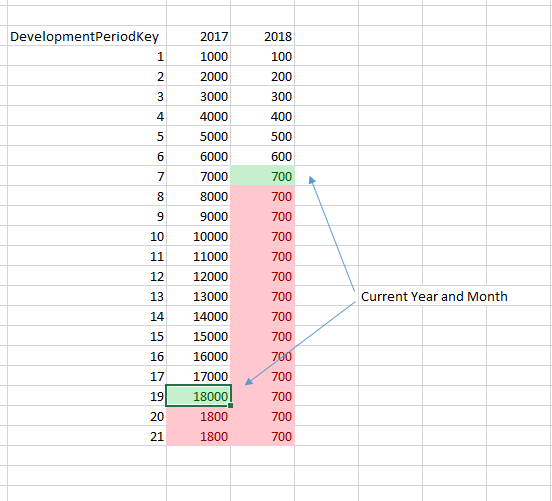Click the period key cell with value 21
552x501 pixels.
87,436
